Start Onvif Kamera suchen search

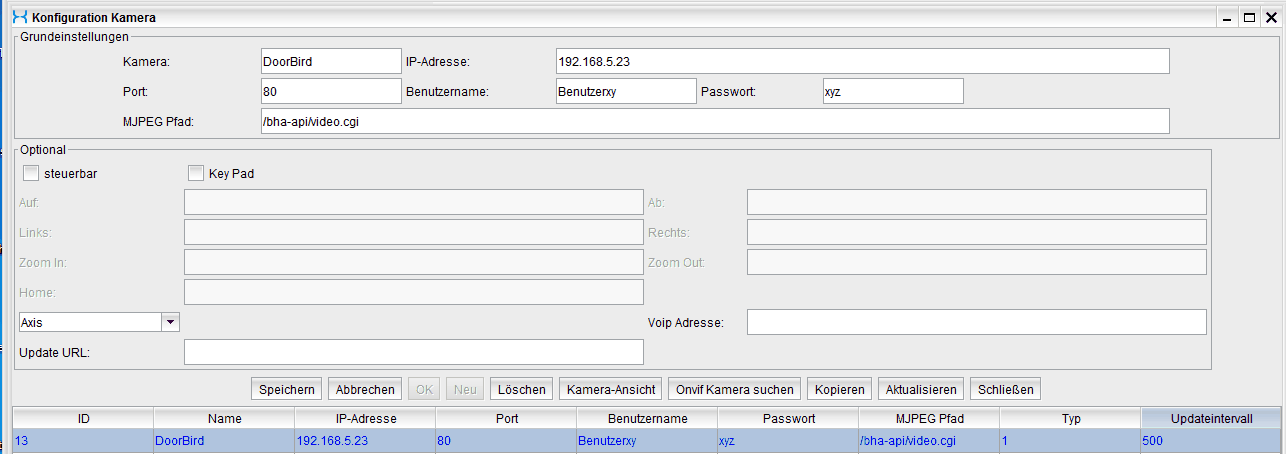[x=735, y=389]
